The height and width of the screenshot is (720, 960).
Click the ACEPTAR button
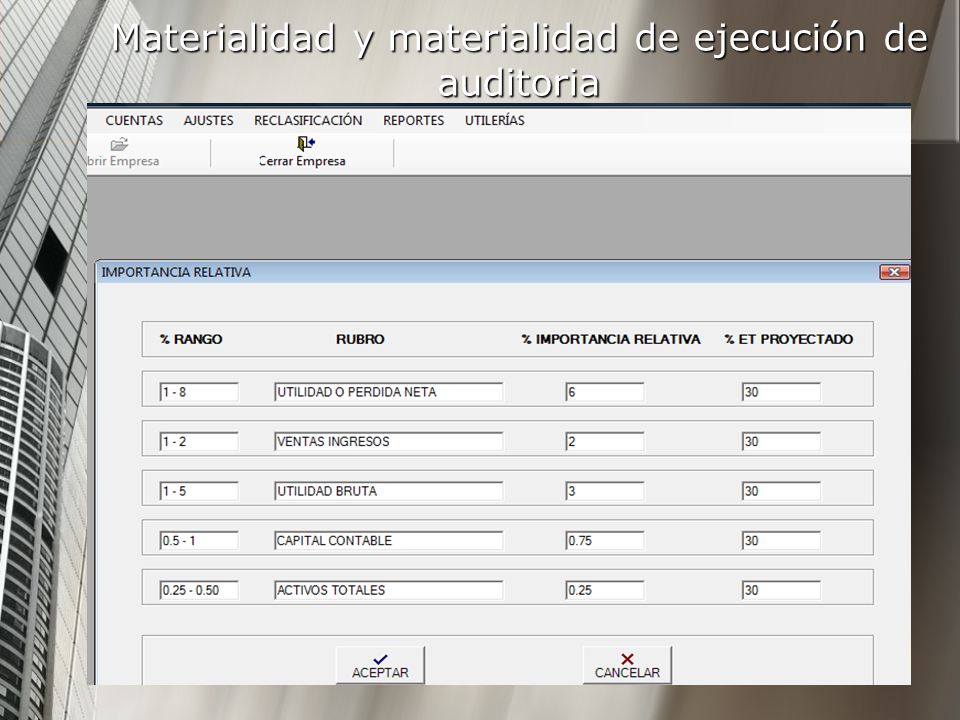click(x=380, y=666)
